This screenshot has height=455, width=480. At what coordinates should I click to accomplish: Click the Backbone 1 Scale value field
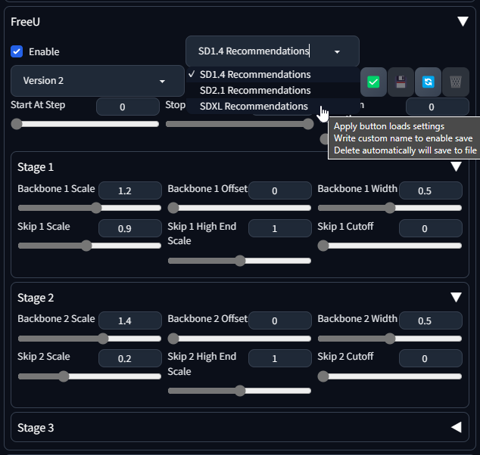(x=130, y=191)
